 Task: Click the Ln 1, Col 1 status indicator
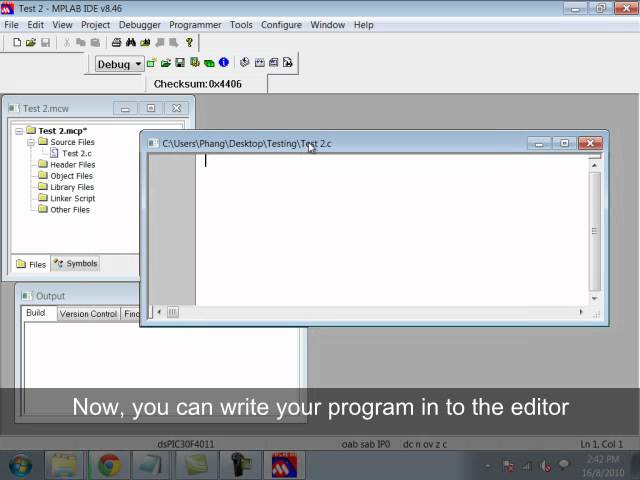click(601, 444)
